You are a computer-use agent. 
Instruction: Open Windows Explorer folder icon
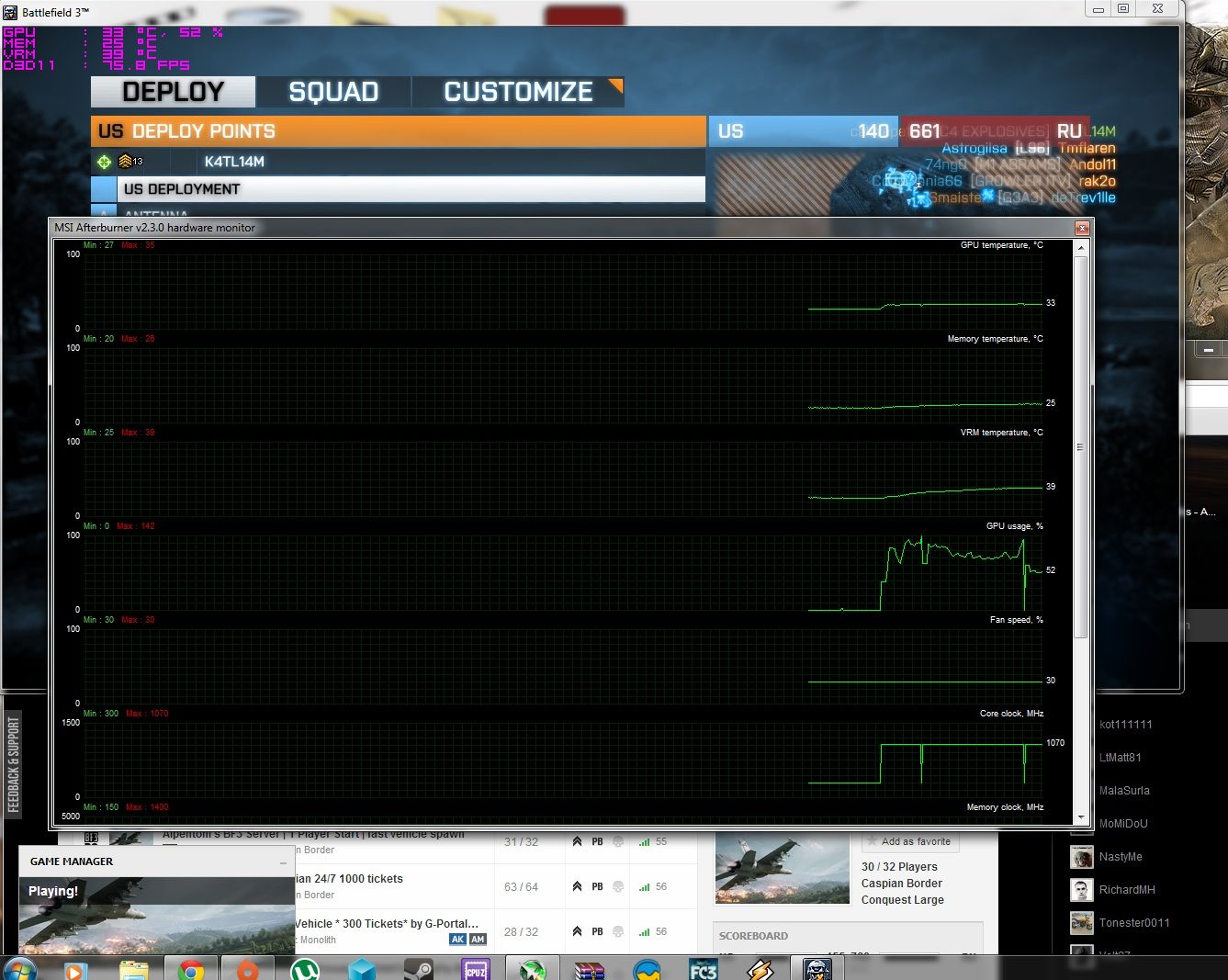[134, 969]
